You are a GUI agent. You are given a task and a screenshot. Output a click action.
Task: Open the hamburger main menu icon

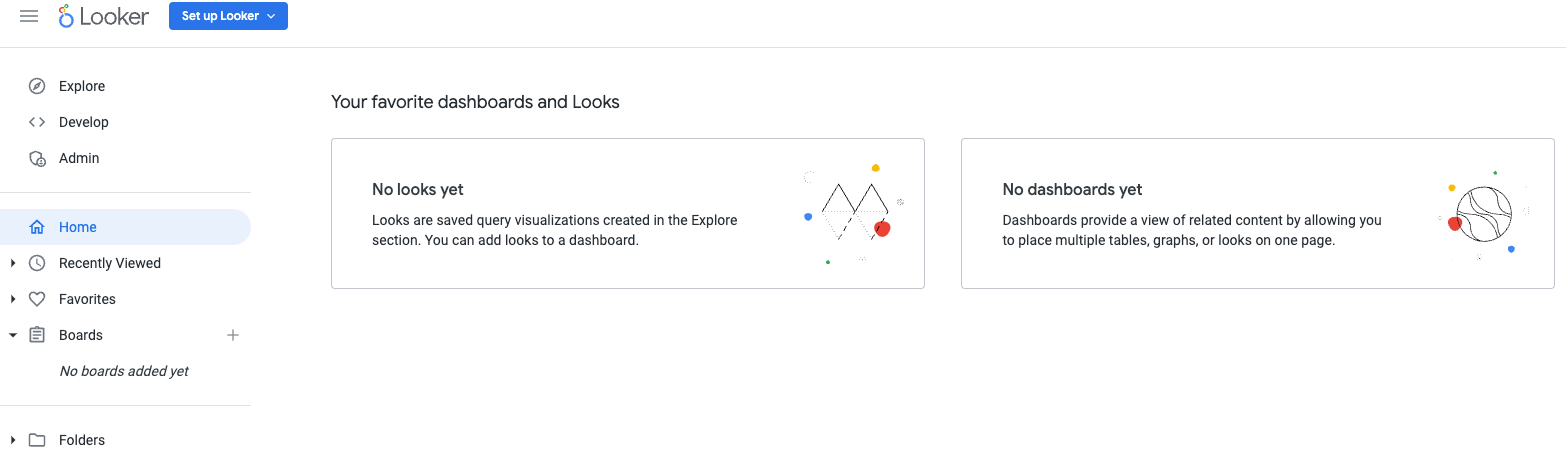29,16
